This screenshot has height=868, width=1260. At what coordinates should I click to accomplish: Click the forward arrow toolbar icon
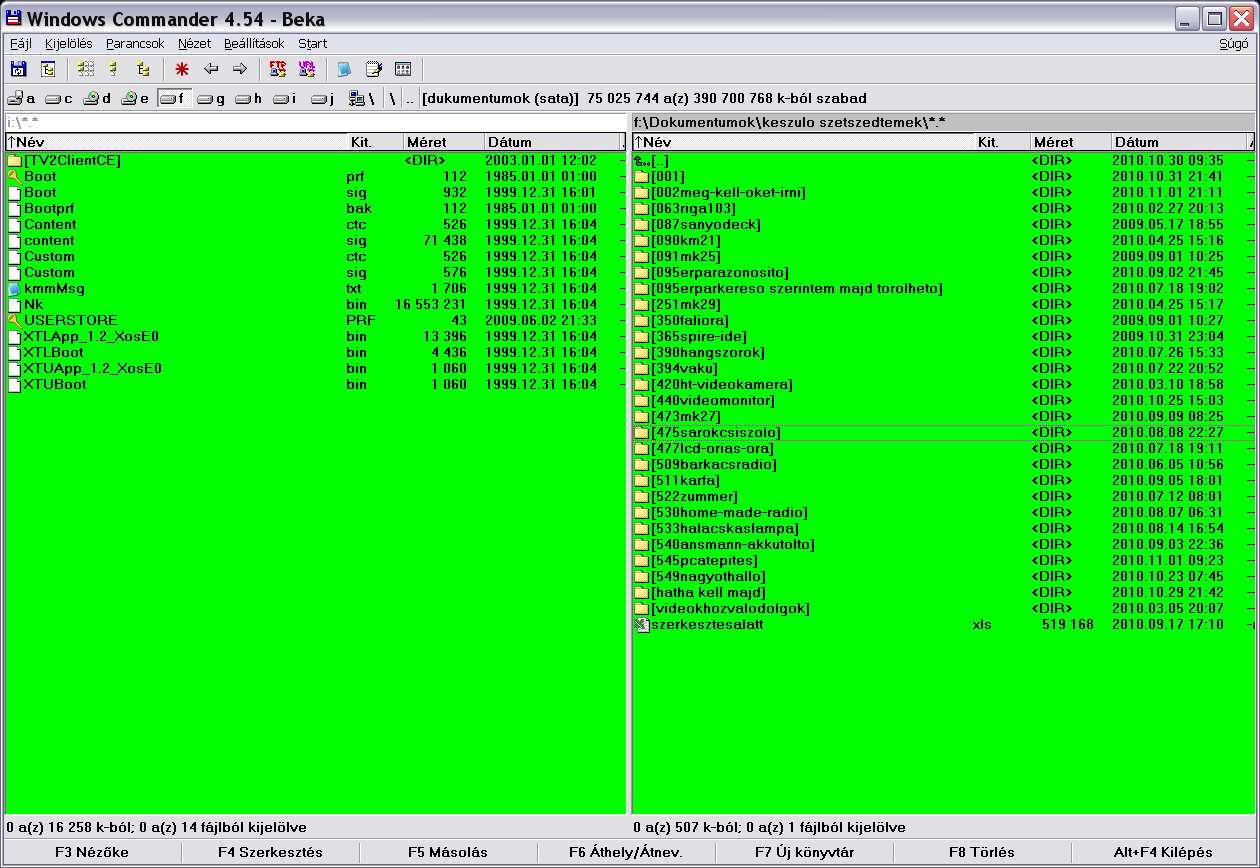[239, 69]
